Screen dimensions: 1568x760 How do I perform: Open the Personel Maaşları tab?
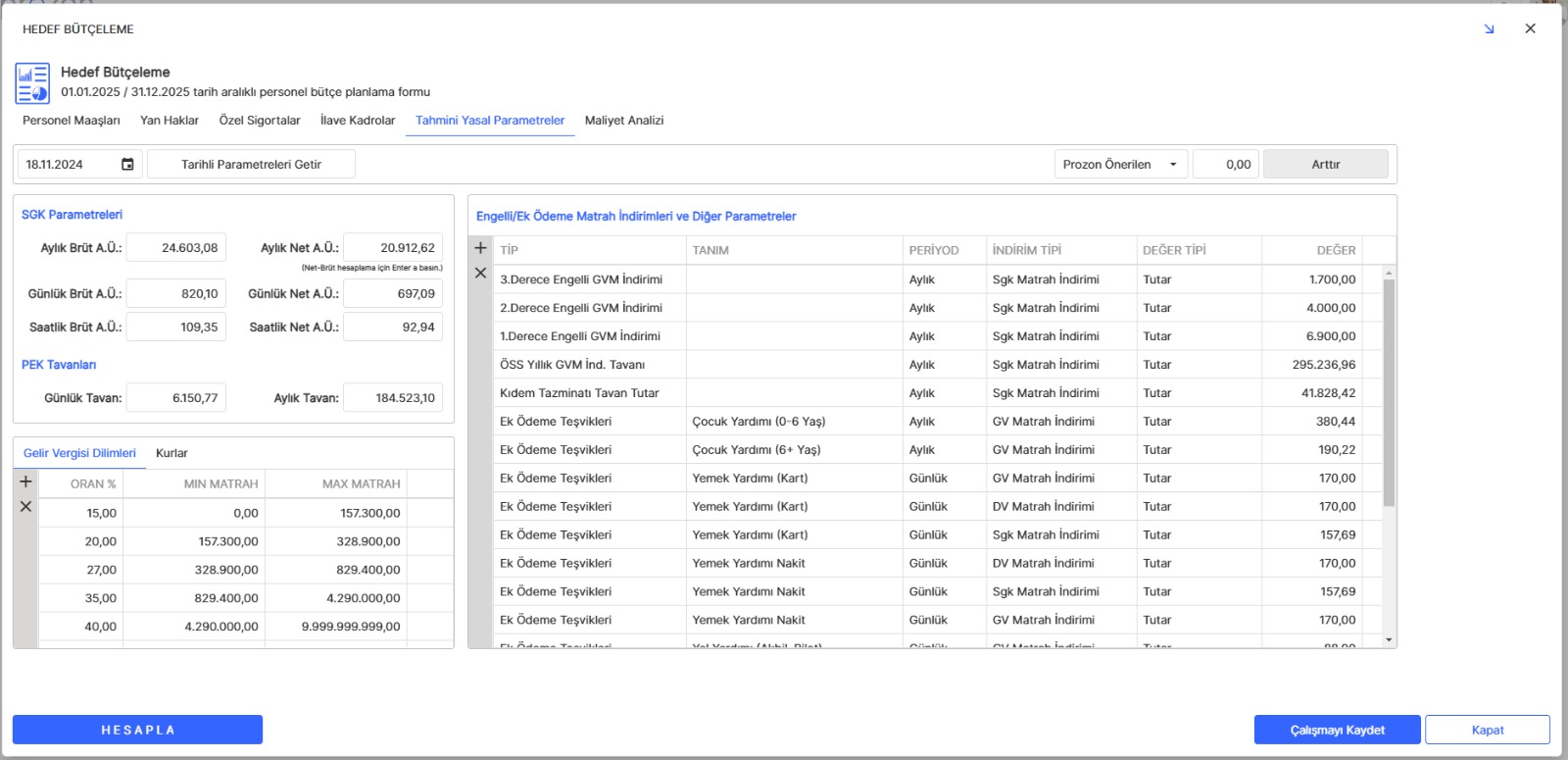tap(72, 121)
